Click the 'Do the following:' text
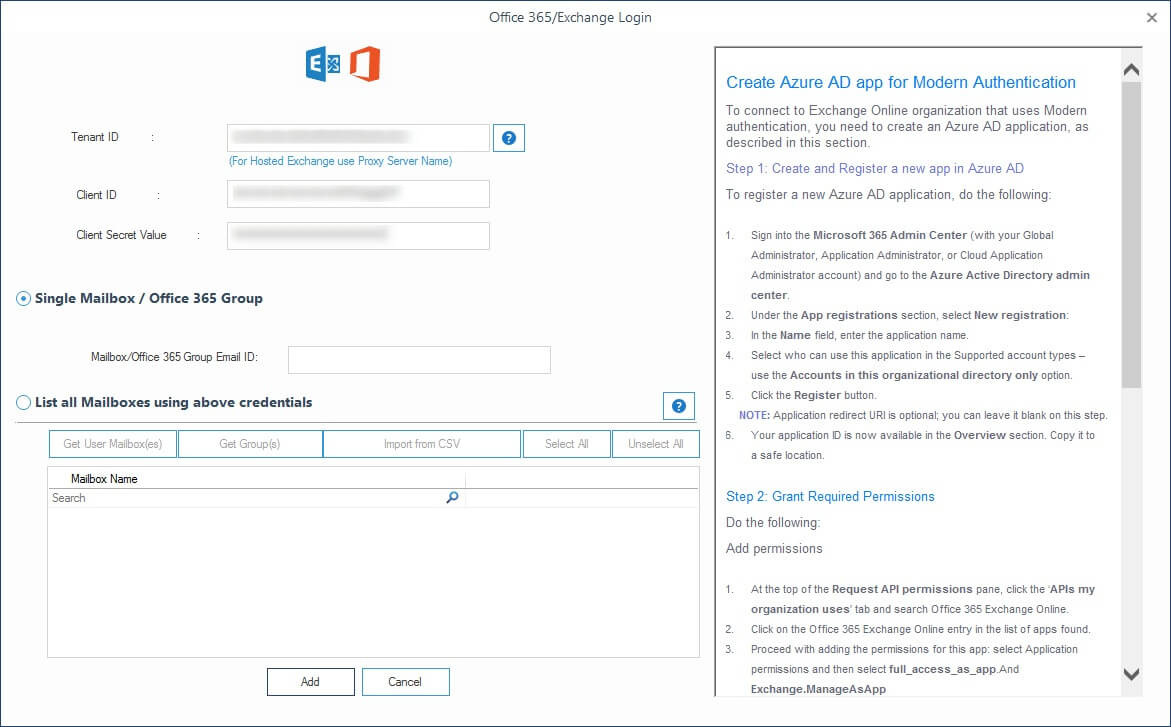 click(773, 523)
